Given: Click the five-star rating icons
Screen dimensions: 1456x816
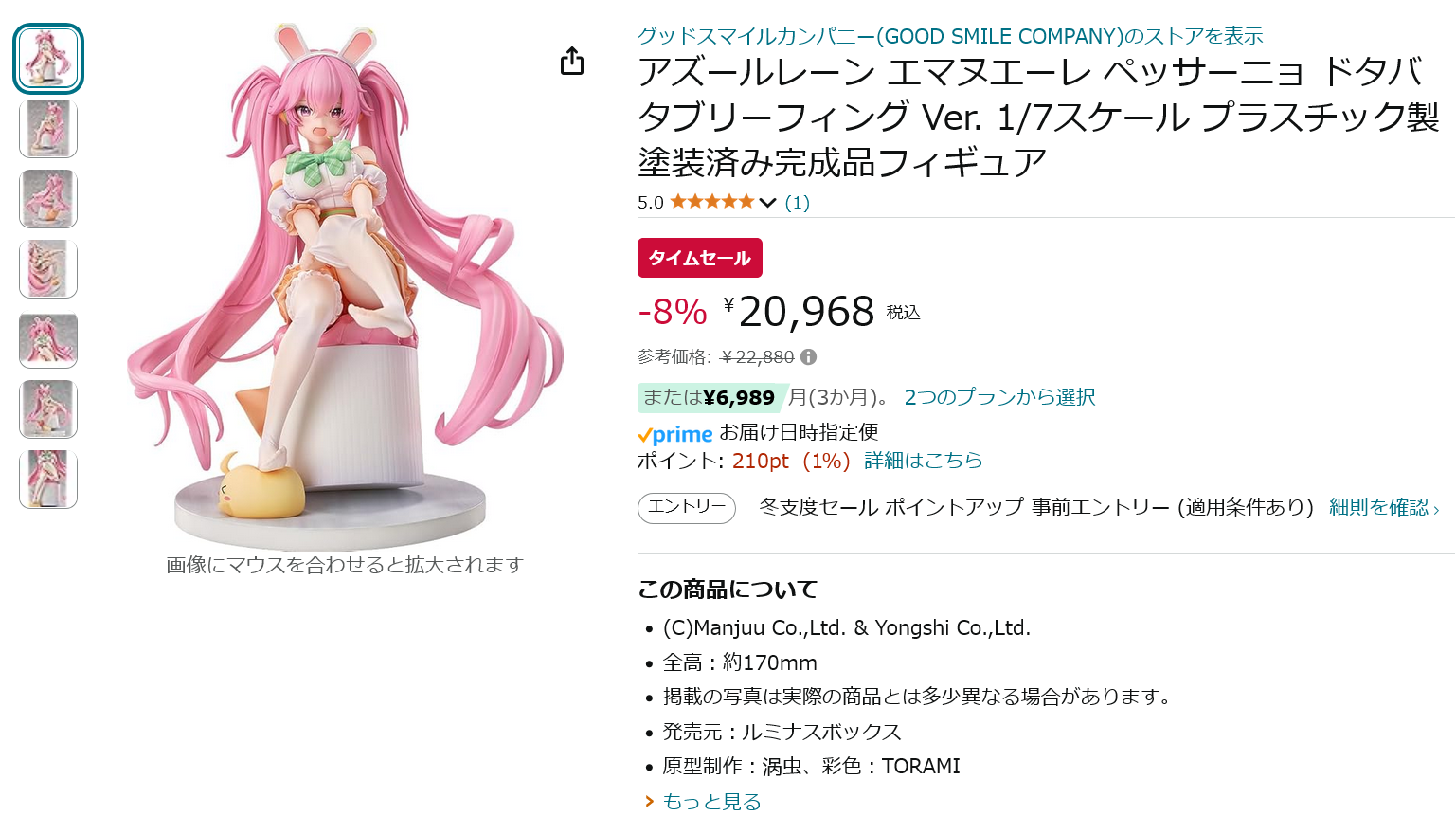Looking at the screenshot, I should click(712, 202).
